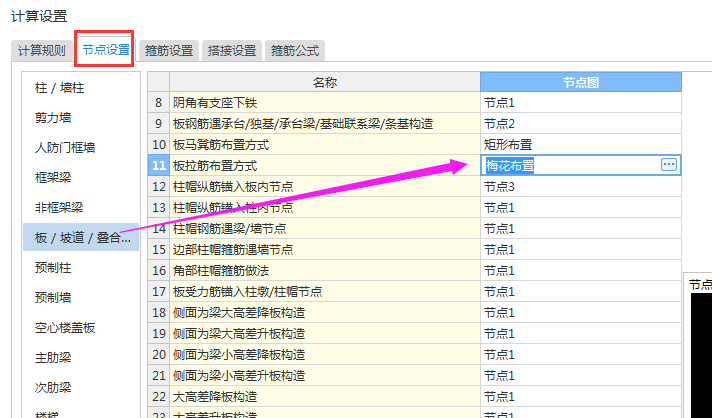Open the 搭接设置 tab
This screenshot has height=418, width=712.
[x=232, y=50]
